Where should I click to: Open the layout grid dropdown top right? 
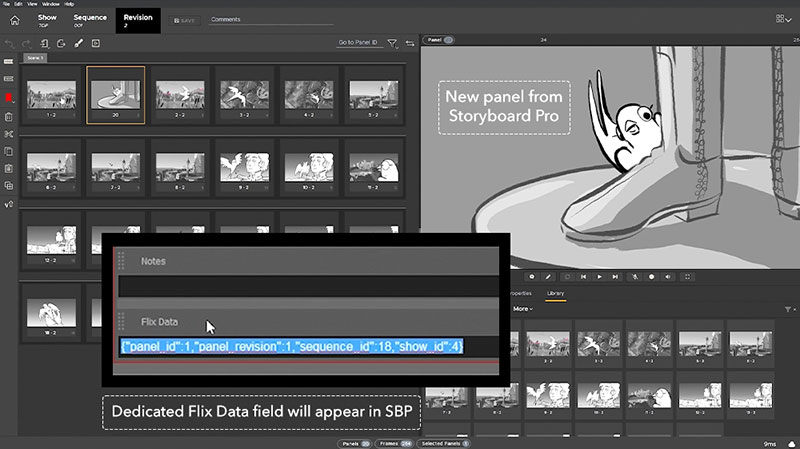coord(784,19)
